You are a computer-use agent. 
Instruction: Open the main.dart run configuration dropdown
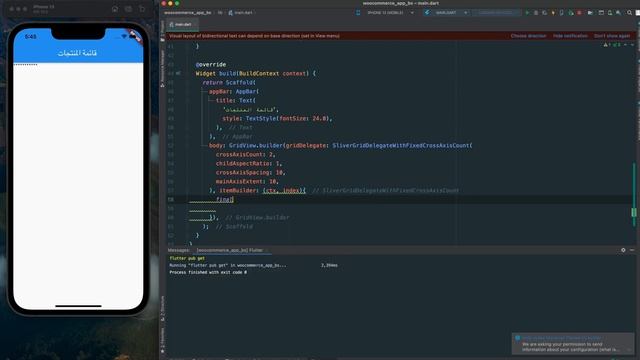(x=446, y=13)
